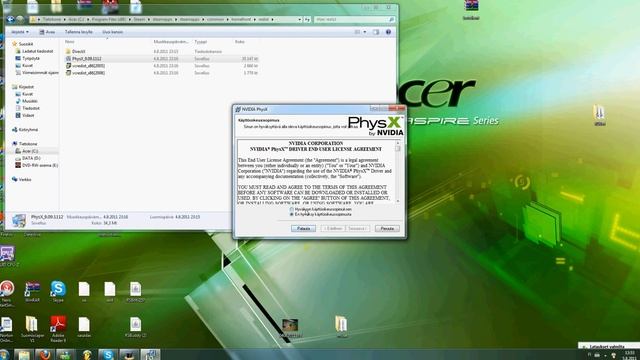The height and width of the screenshot is (360, 640).
Task: Click the Explorer forward navigation arrow
Action: pyautogui.click(x=20, y=19)
